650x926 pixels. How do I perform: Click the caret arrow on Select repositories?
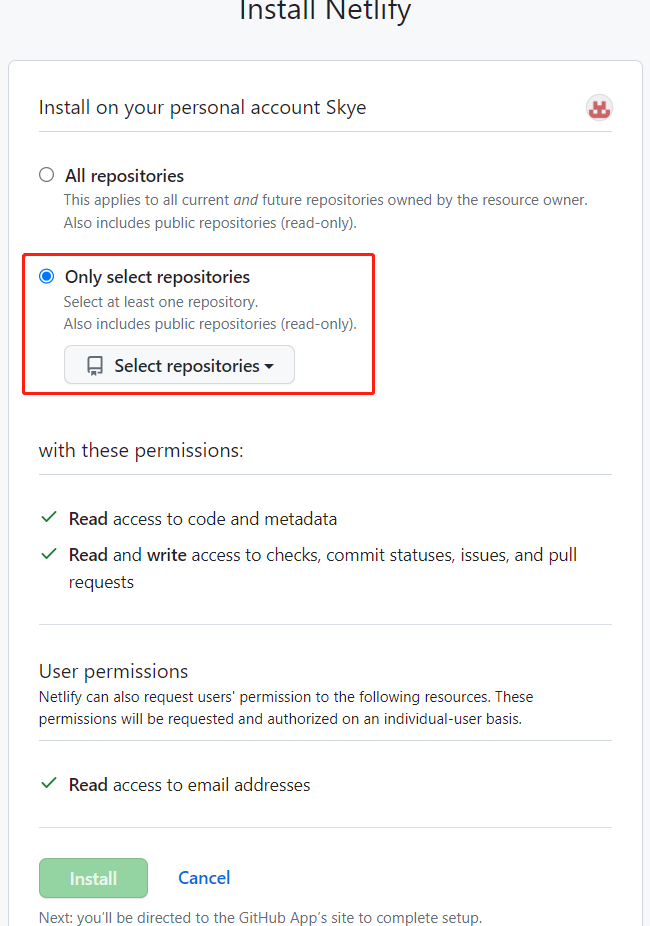[269, 367]
